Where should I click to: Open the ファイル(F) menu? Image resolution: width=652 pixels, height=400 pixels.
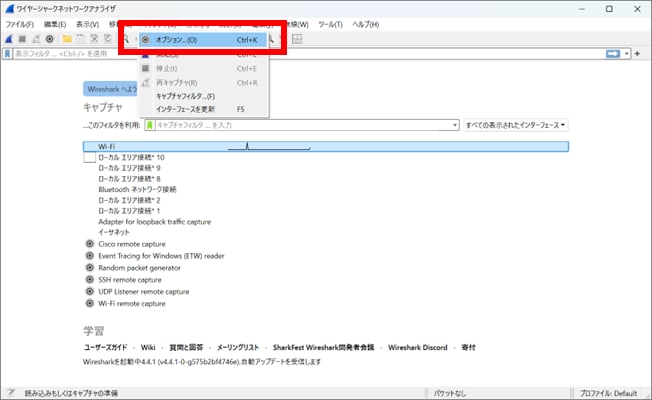[x=20, y=25]
